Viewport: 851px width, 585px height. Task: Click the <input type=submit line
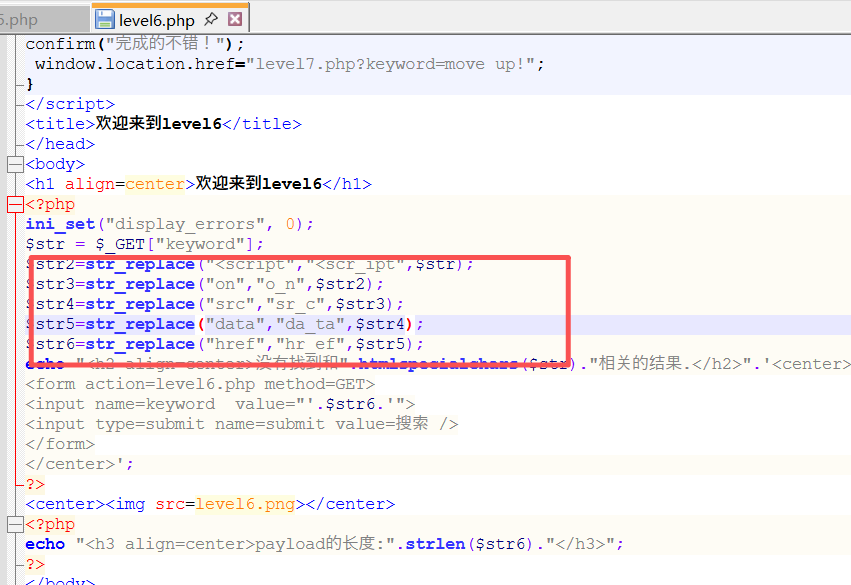pyautogui.click(x=242, y=424)
